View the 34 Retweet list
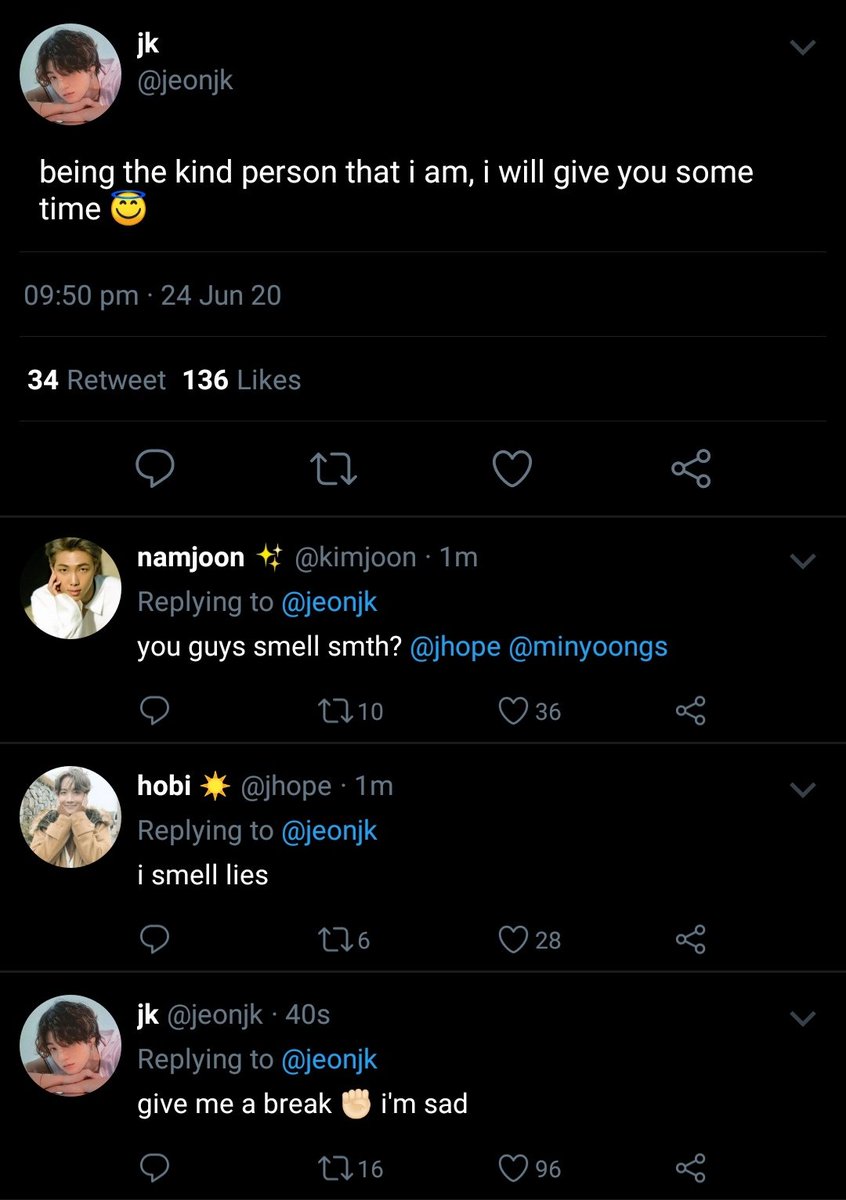The width and height of the screenshot is (846, 1200). [96, 380]
